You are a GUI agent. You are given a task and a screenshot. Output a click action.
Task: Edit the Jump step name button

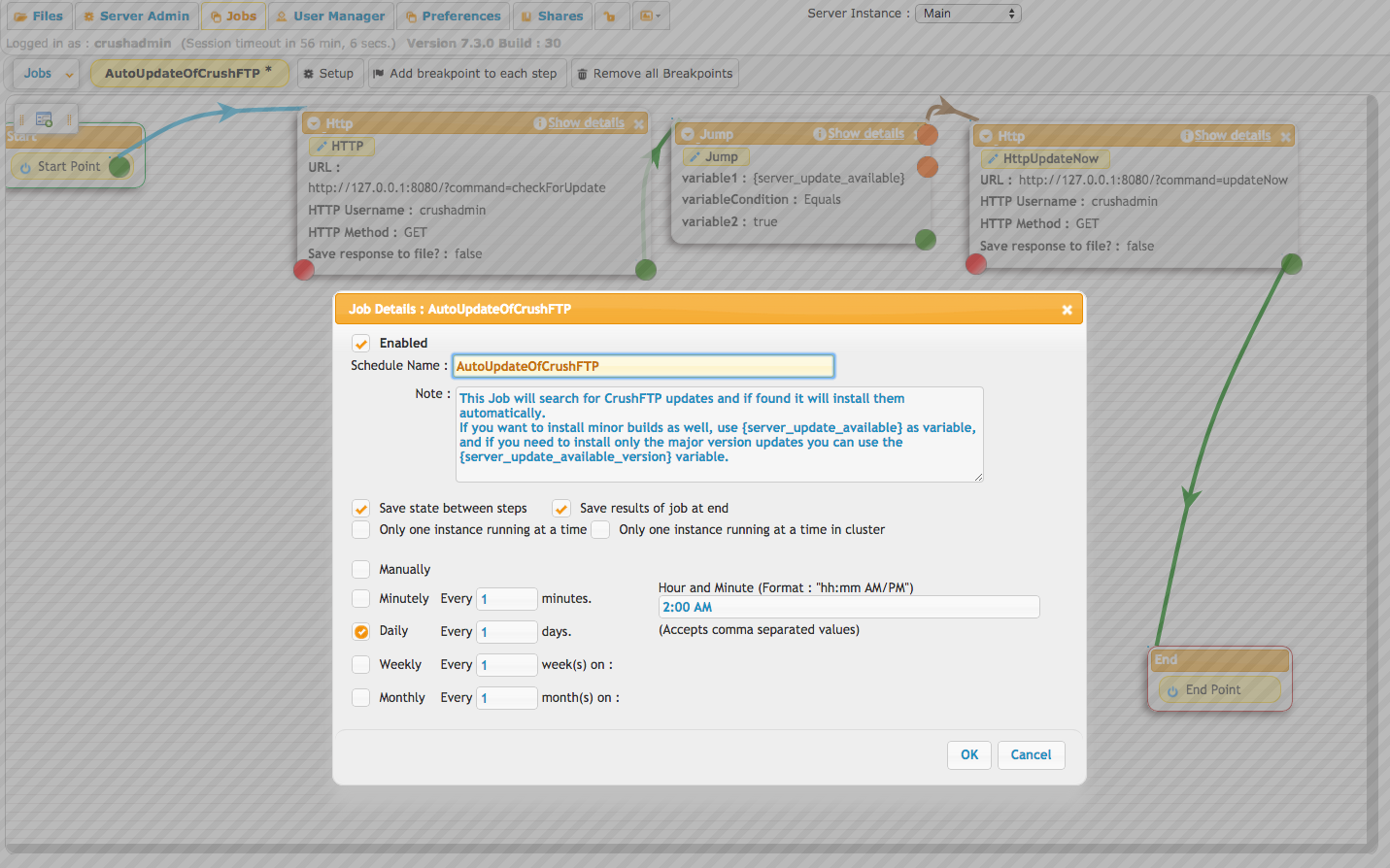pyautogui.click(x=716, y=157)
